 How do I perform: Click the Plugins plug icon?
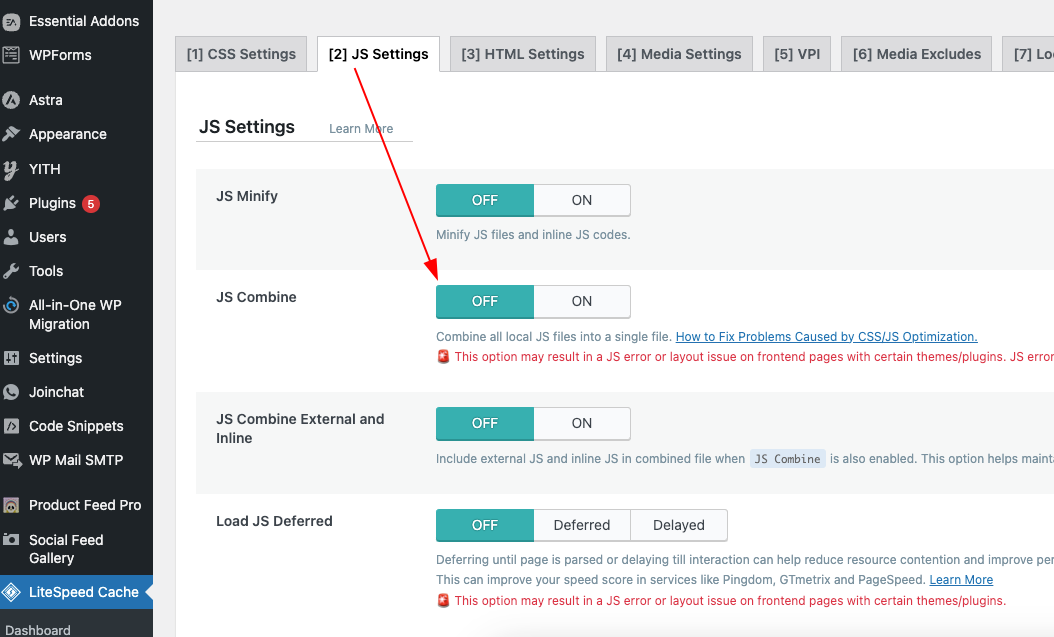pyautogui.click(x=11, y=203)
